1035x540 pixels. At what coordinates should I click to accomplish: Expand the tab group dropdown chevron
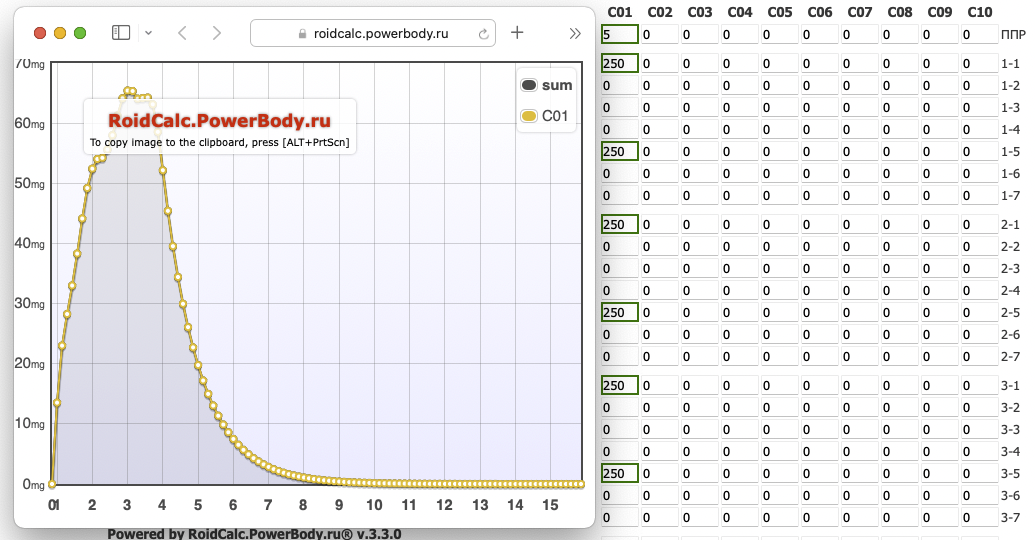click(x=148, y=33)
